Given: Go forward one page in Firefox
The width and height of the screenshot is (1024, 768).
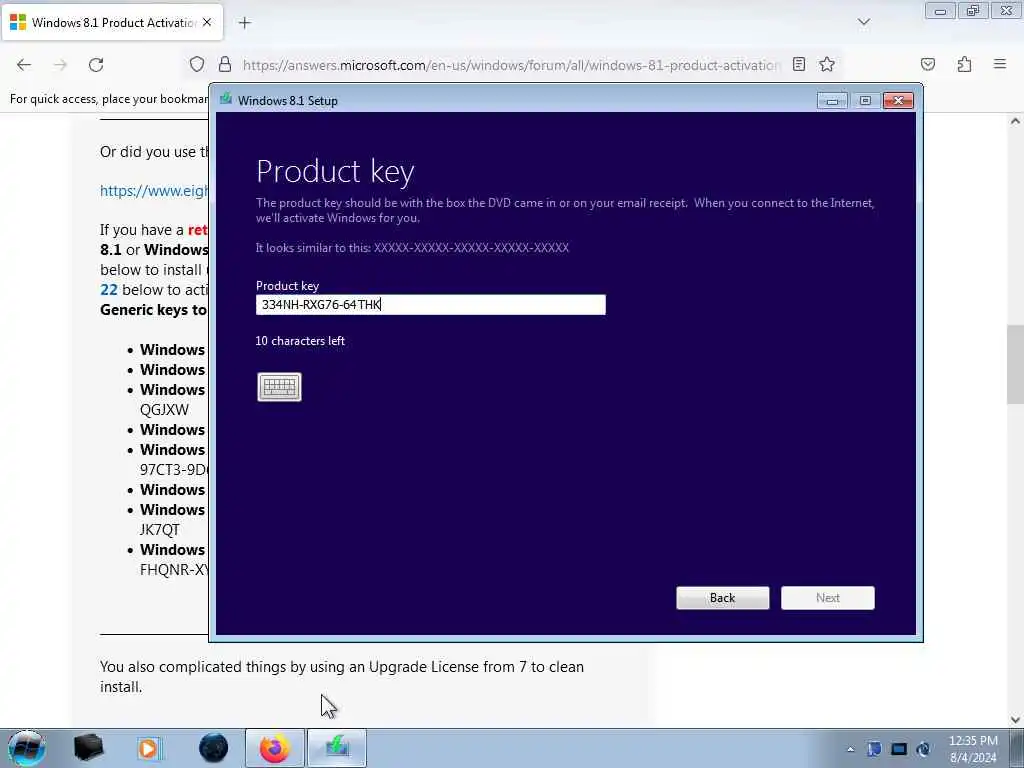Looking at the screenshot, I should 60,65.
